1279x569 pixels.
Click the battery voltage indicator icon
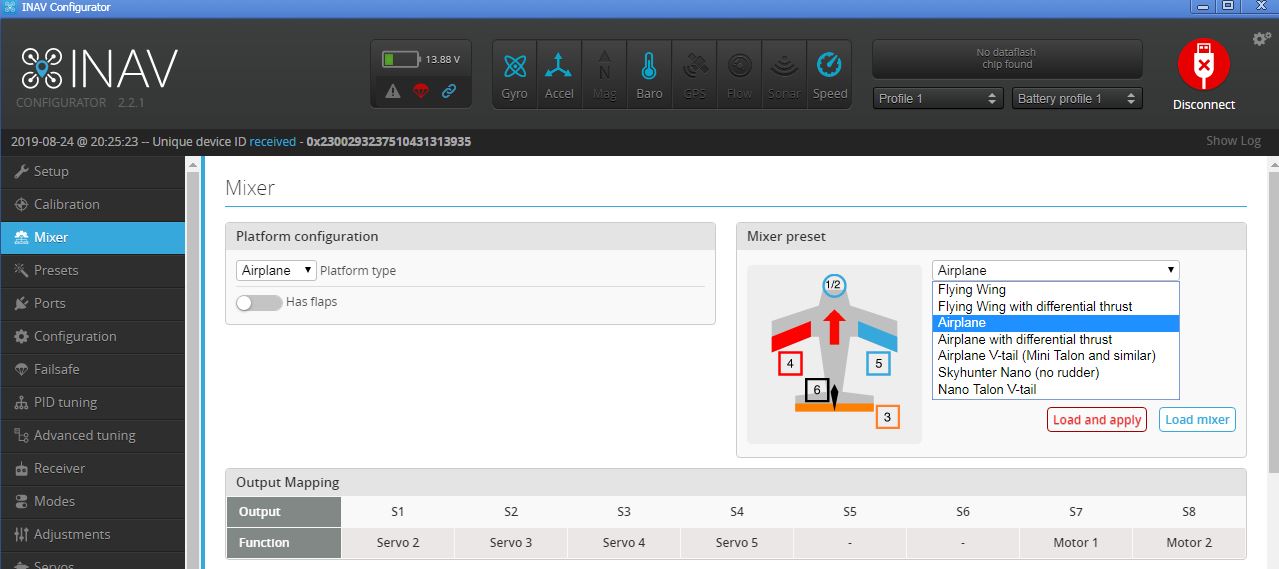(402, 59)
